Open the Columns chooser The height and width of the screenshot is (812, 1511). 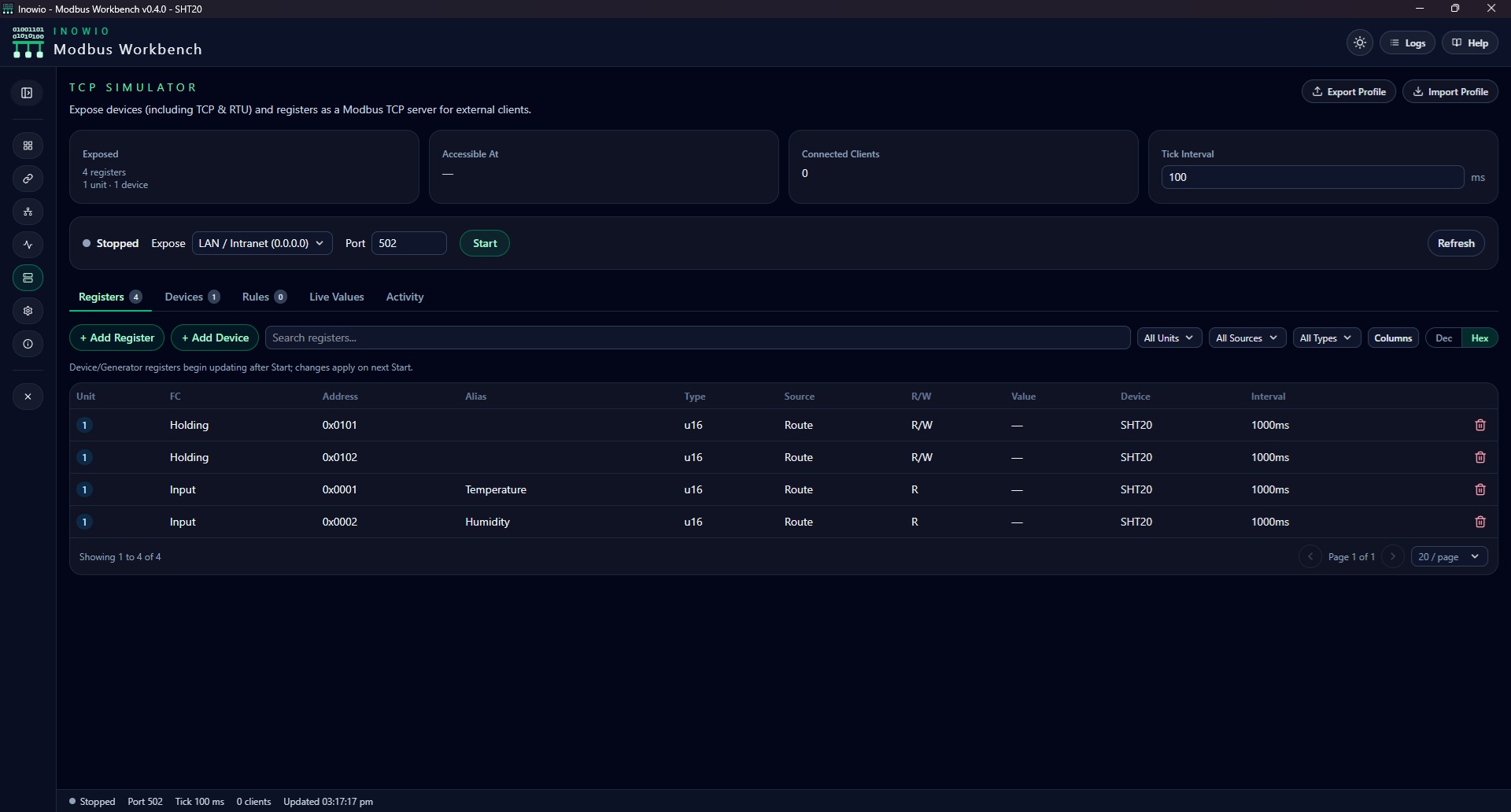click(1393, 338)
